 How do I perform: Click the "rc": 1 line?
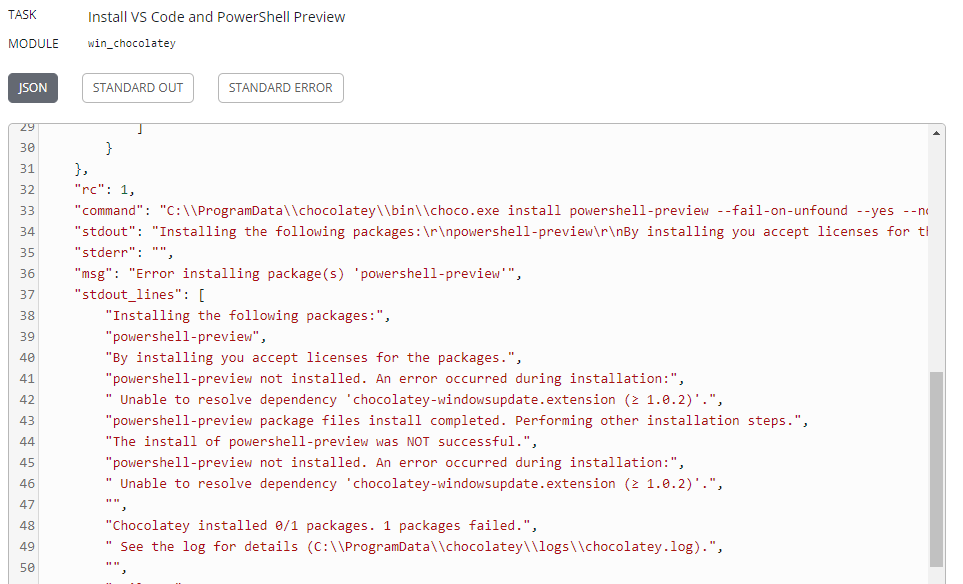[x=104, y=190]
